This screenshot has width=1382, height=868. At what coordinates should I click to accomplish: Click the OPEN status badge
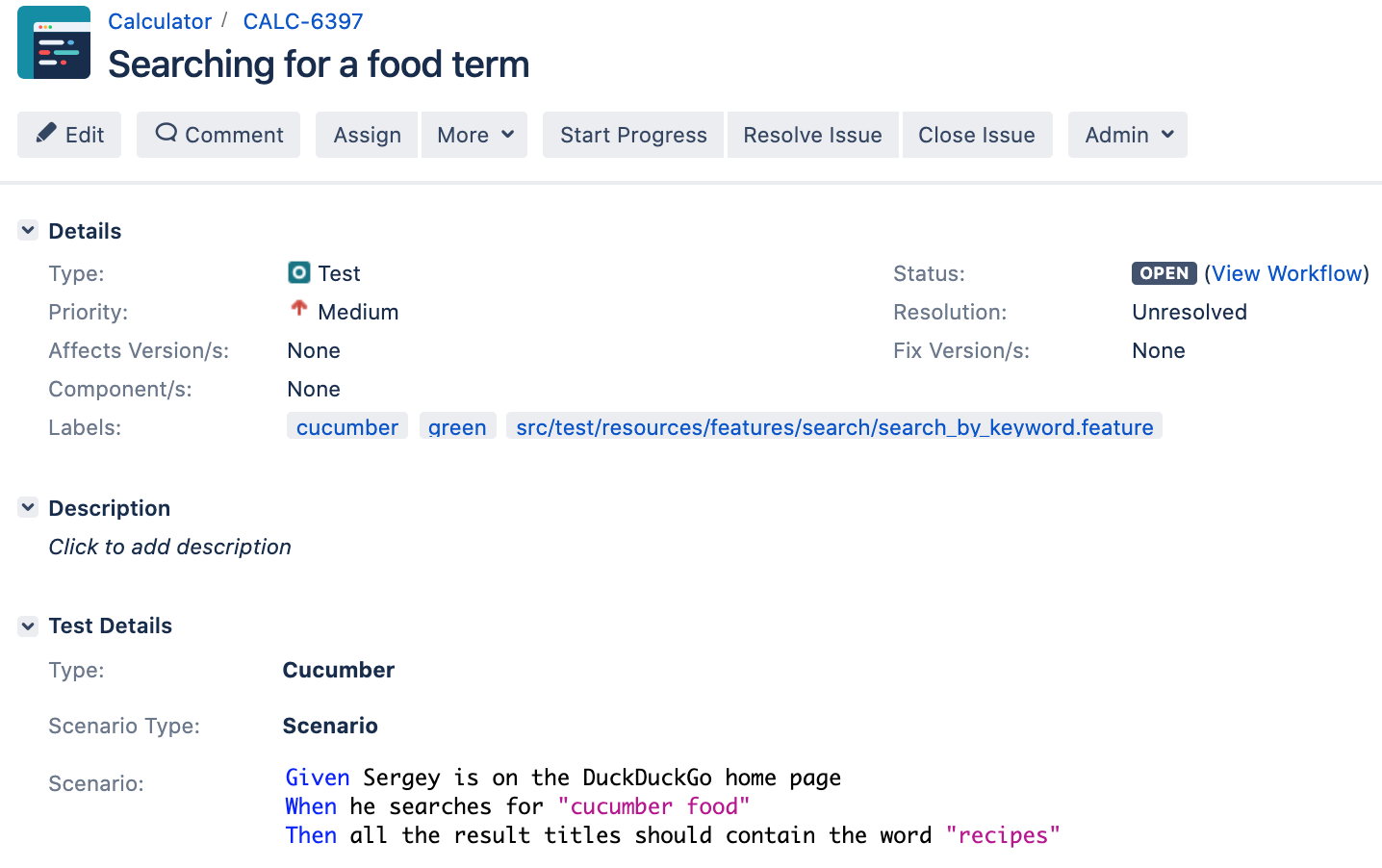pyautogui.click(x=1164, y=273)
